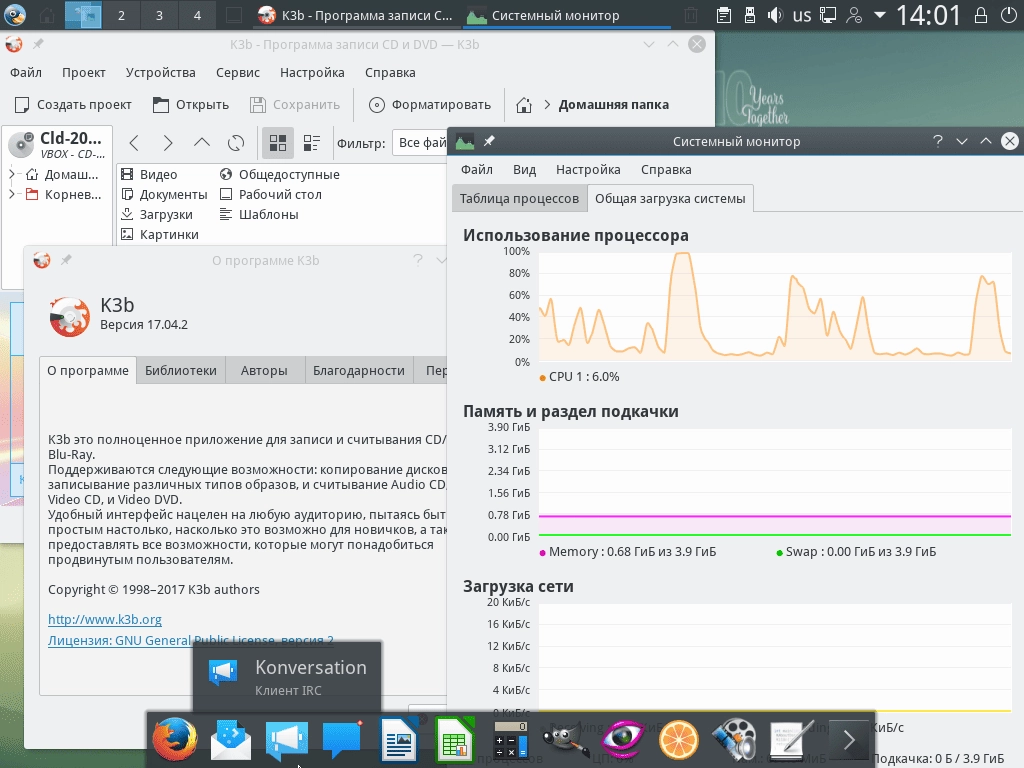
Task: Switch to virtual desktop 3
Action: 159,15
